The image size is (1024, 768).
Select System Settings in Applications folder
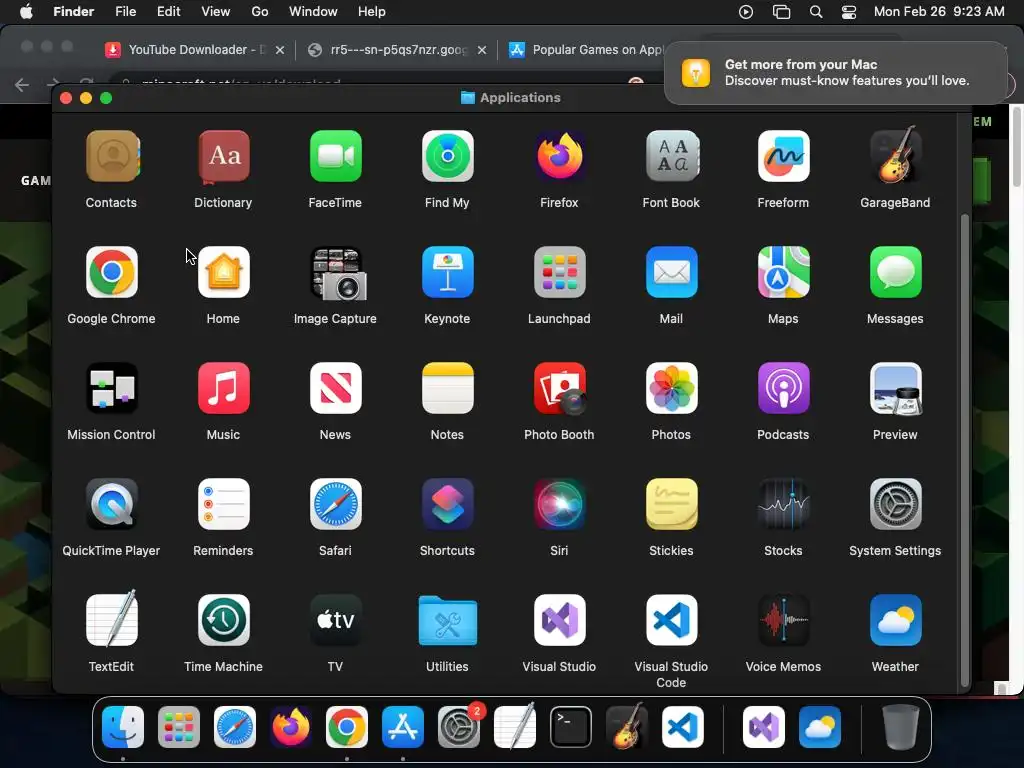pos(895,504)
